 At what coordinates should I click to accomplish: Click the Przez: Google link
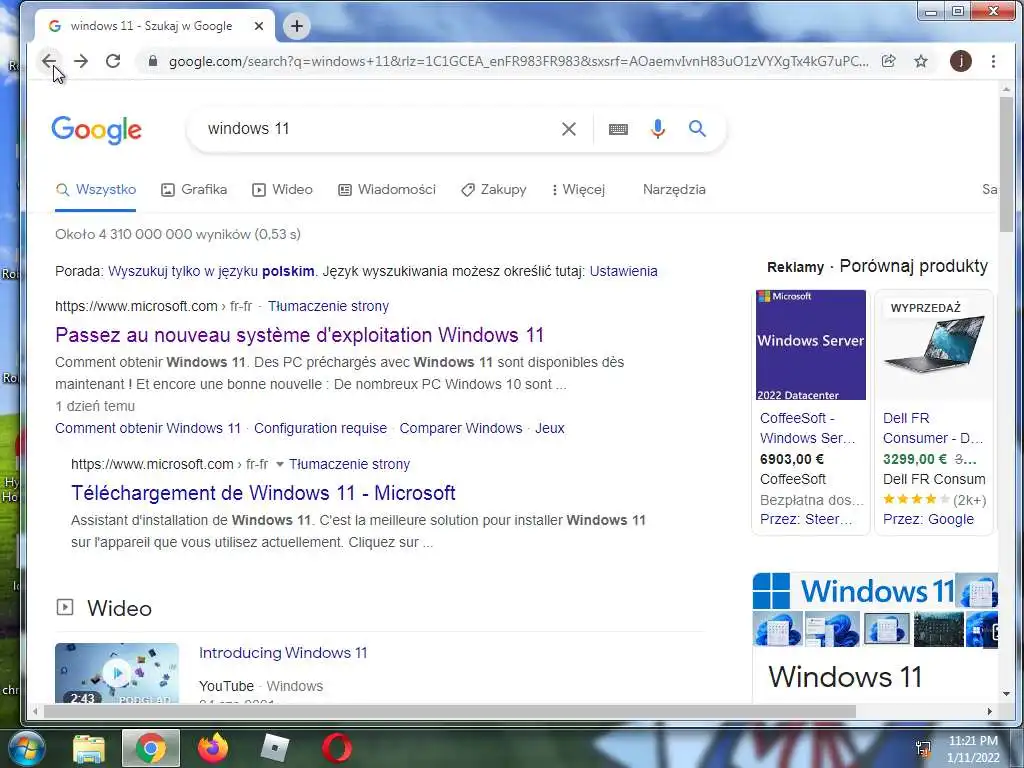[x=928, y=519]
